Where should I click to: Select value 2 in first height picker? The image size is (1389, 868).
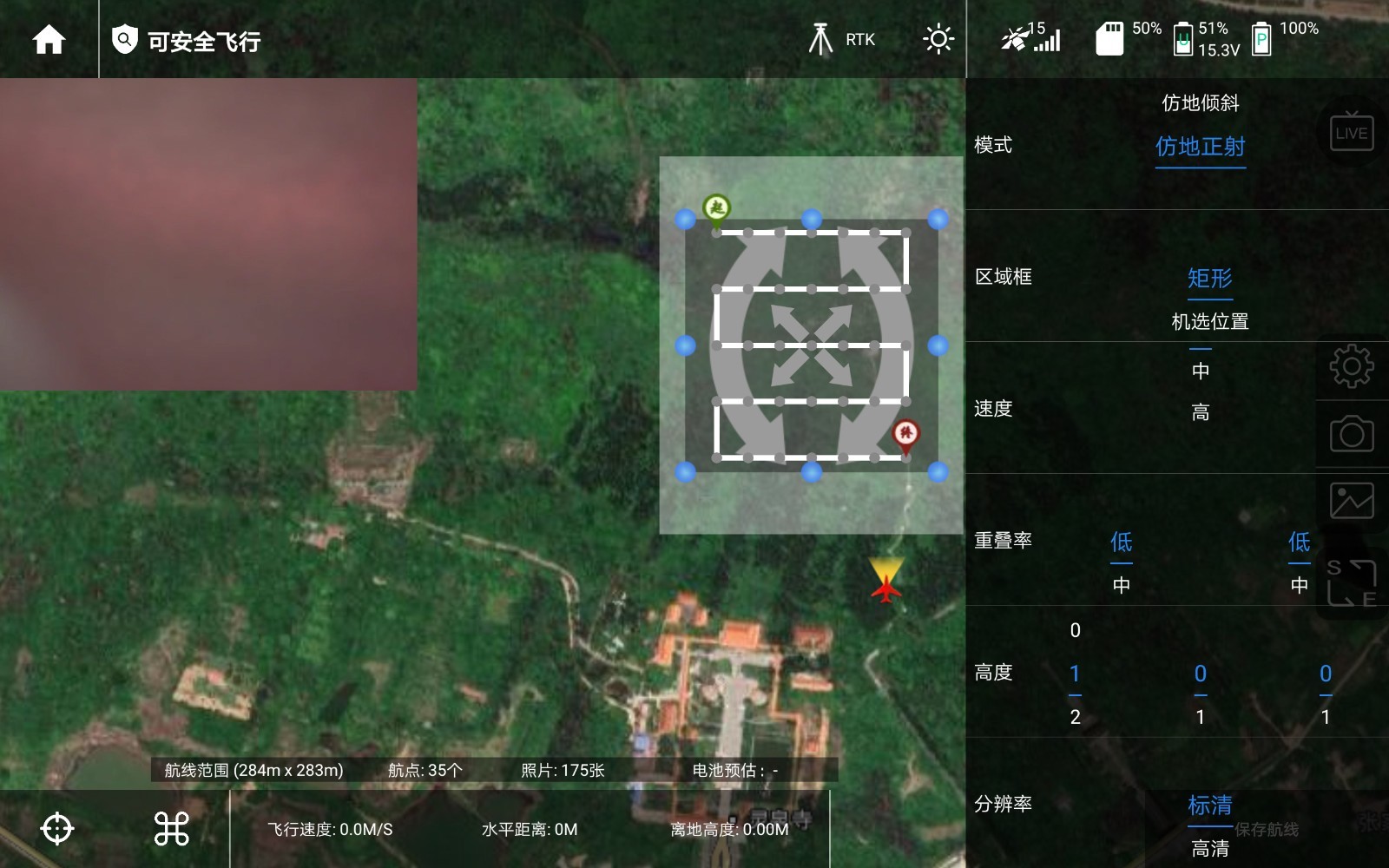coord(1075,717)
